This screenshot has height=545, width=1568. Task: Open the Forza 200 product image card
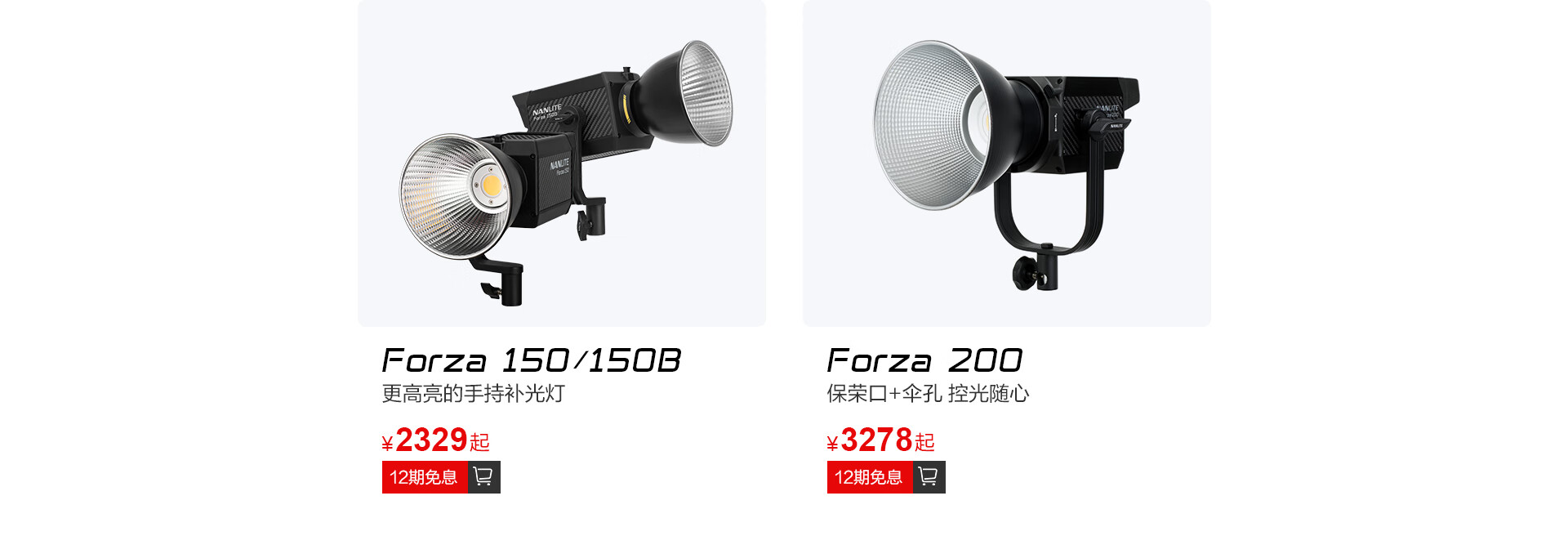[1007, 163]
